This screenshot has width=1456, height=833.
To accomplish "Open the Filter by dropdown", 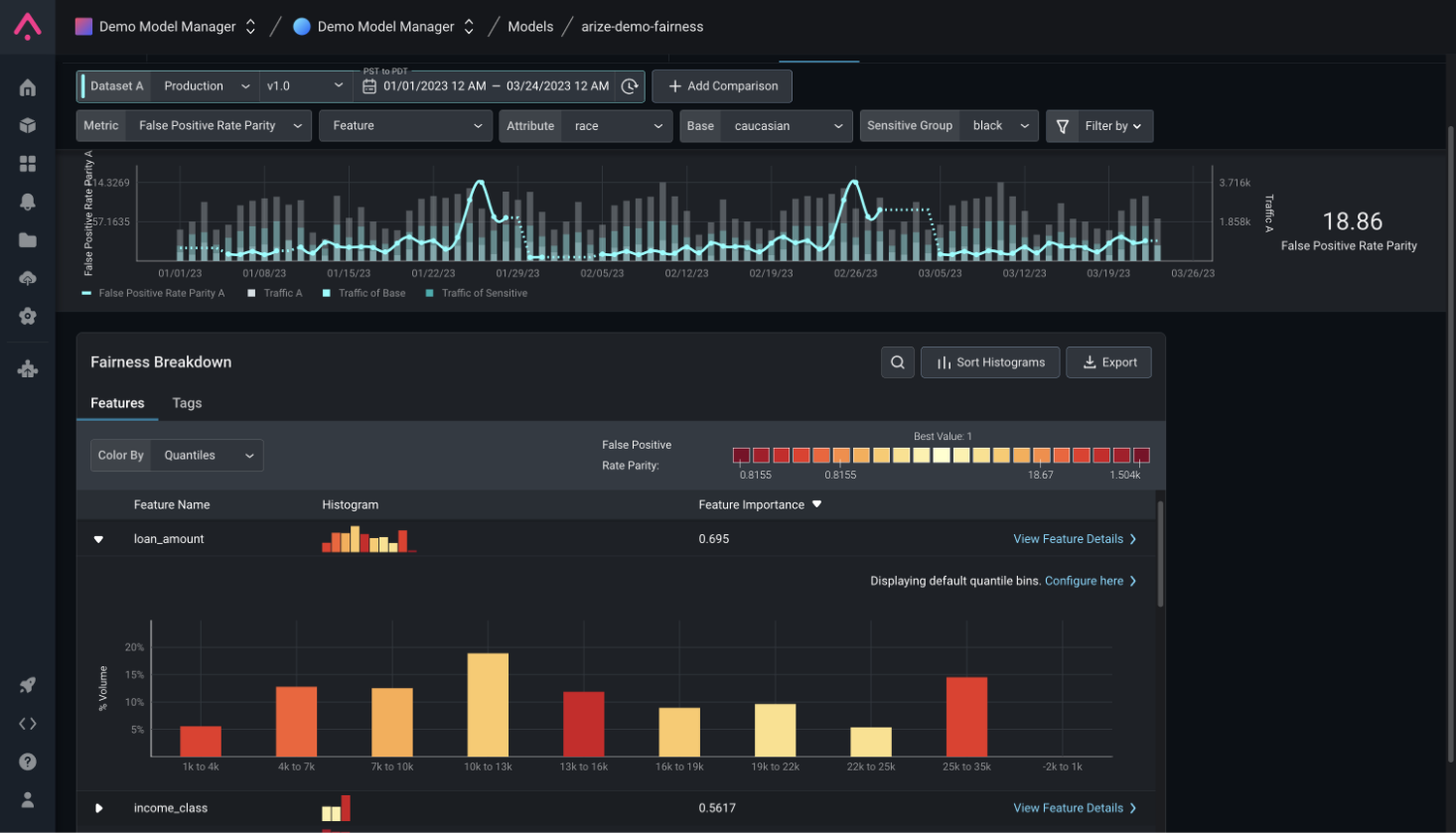I will pos(1099,126).
